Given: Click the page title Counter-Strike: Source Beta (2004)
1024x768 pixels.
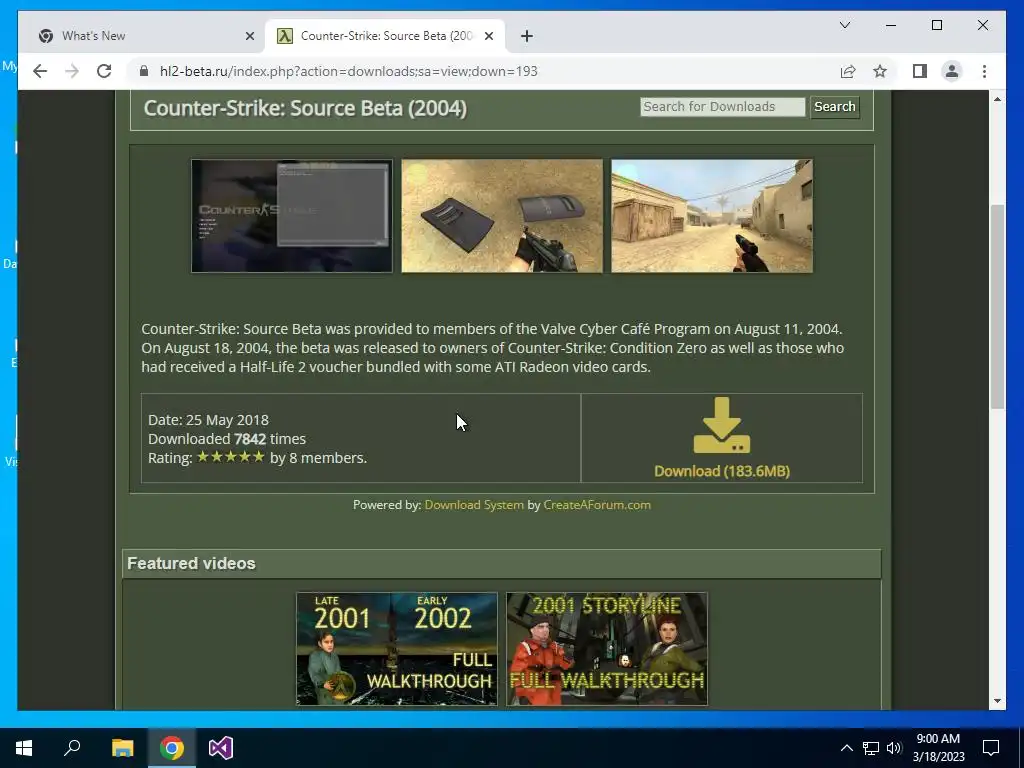Looking at the screenshot, I should [305, 108].
